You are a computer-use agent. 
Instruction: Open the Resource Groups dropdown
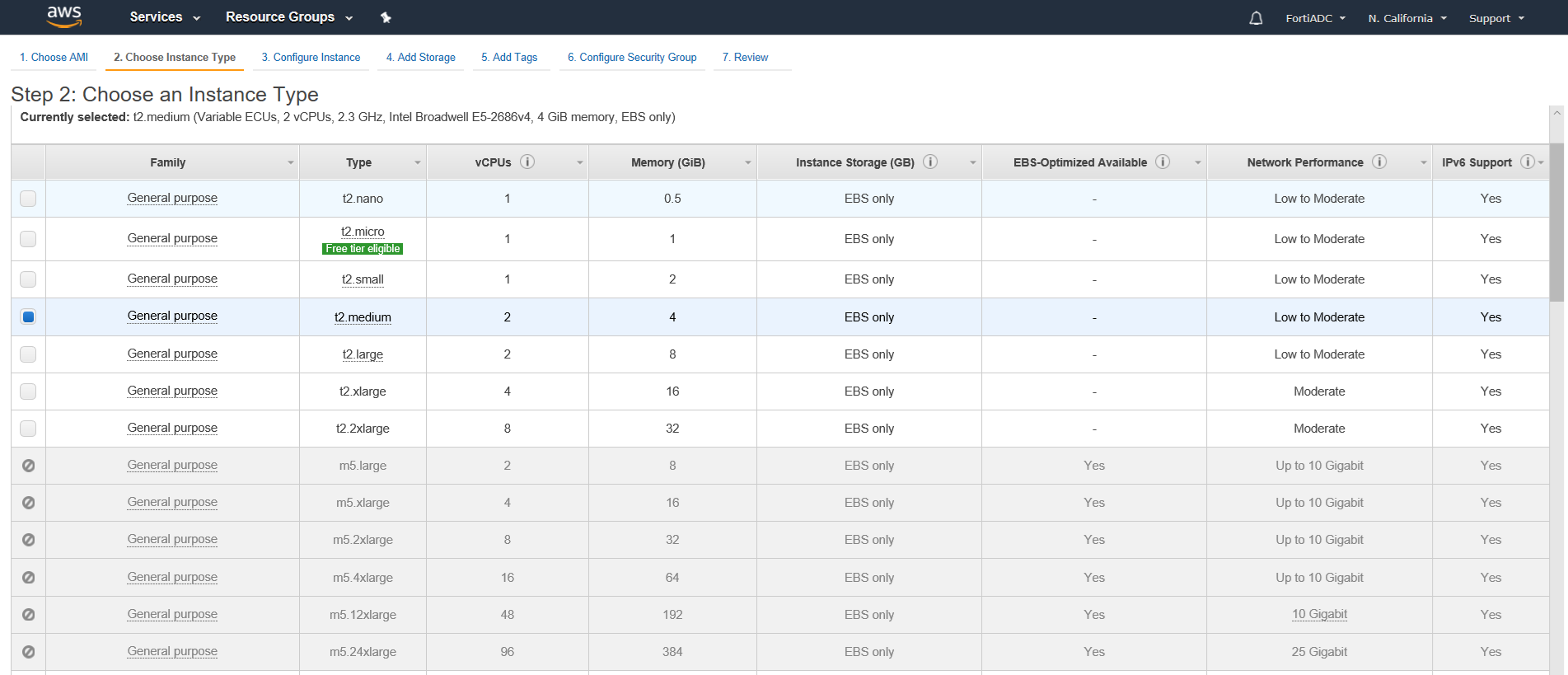(289, 17)
